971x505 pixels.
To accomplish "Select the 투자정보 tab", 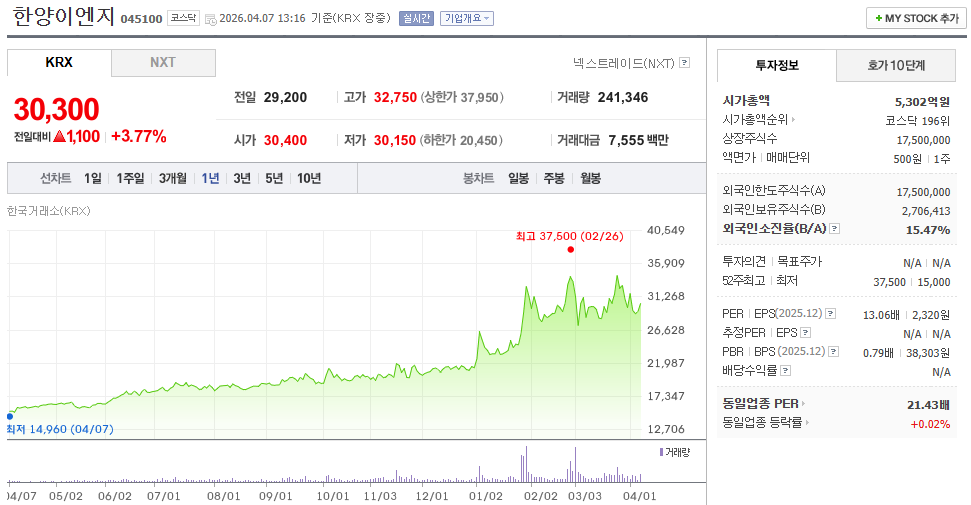I will (x=777, y=65).
